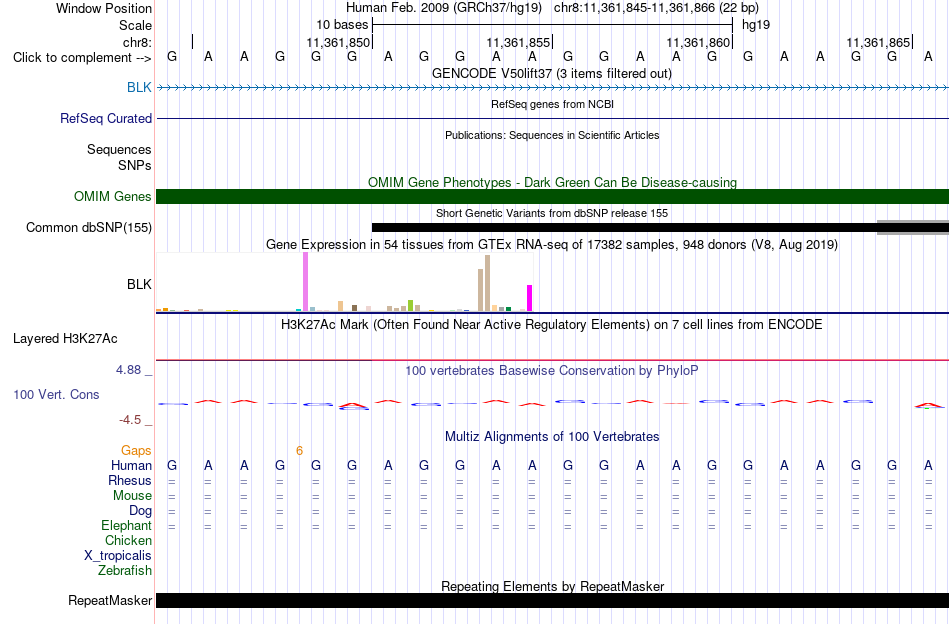Image resolution: width=950 pixels, height=624 pixels.
Task: Click the BLK label of GTEx track
Action: pos(139,284)
